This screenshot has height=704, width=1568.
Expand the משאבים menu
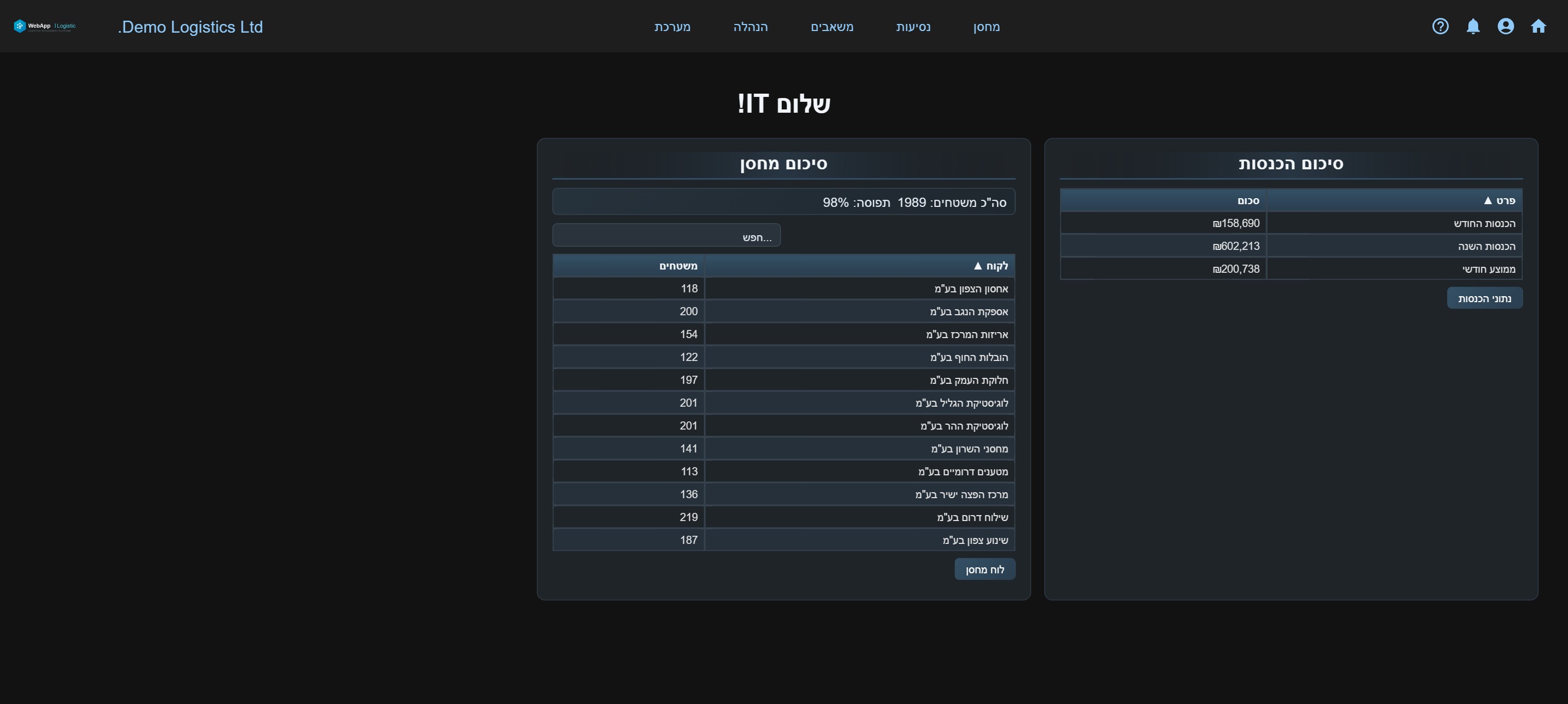pyautogui.click(x=832, y=27)
